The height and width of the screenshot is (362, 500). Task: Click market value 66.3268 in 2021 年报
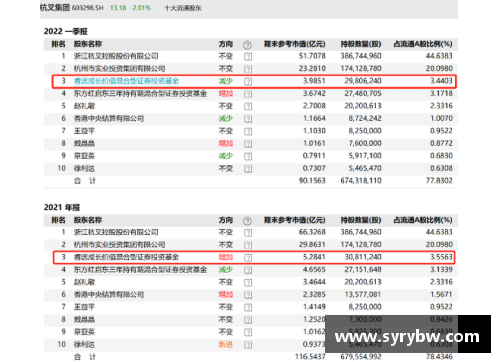pyautogui.click(x=312, y=232)
